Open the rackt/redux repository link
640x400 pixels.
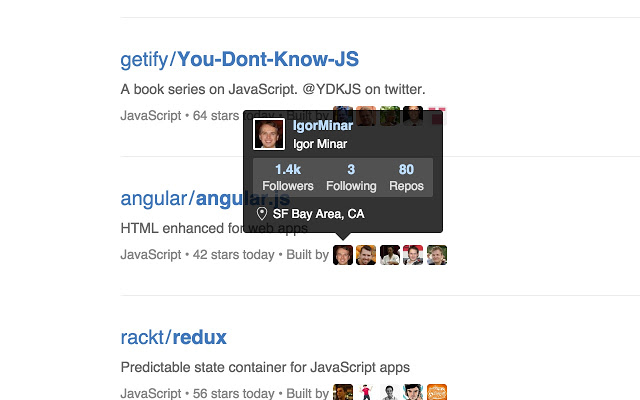tap(173, 338)
